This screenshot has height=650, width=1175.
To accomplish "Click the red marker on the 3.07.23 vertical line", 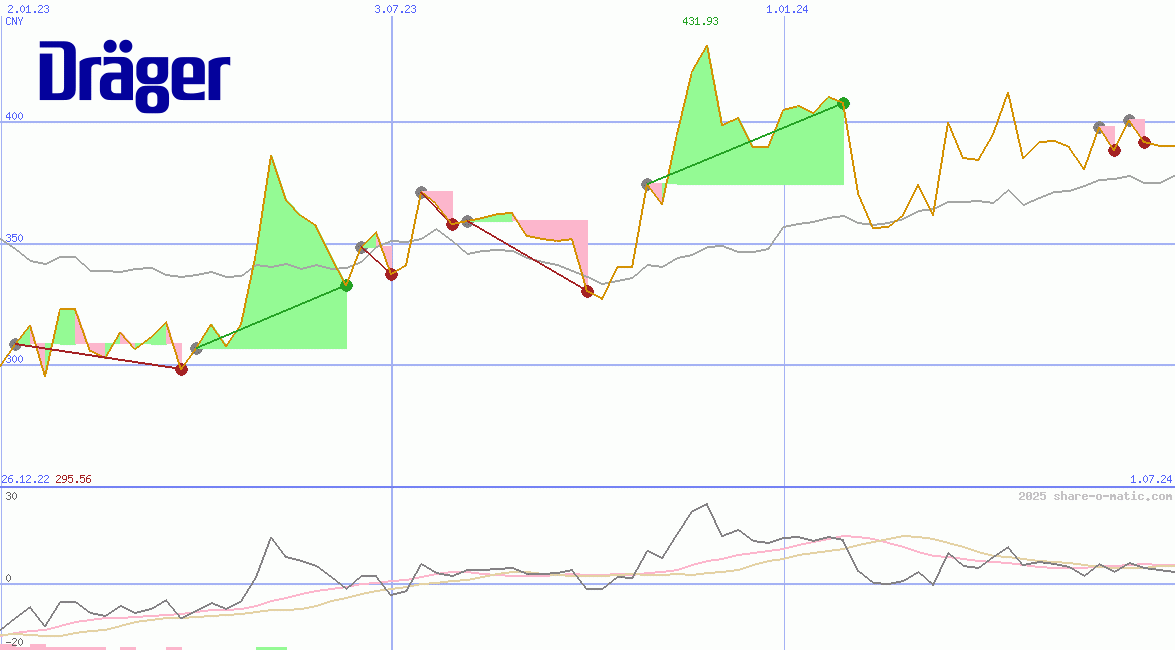I will (x=391, y=274).
